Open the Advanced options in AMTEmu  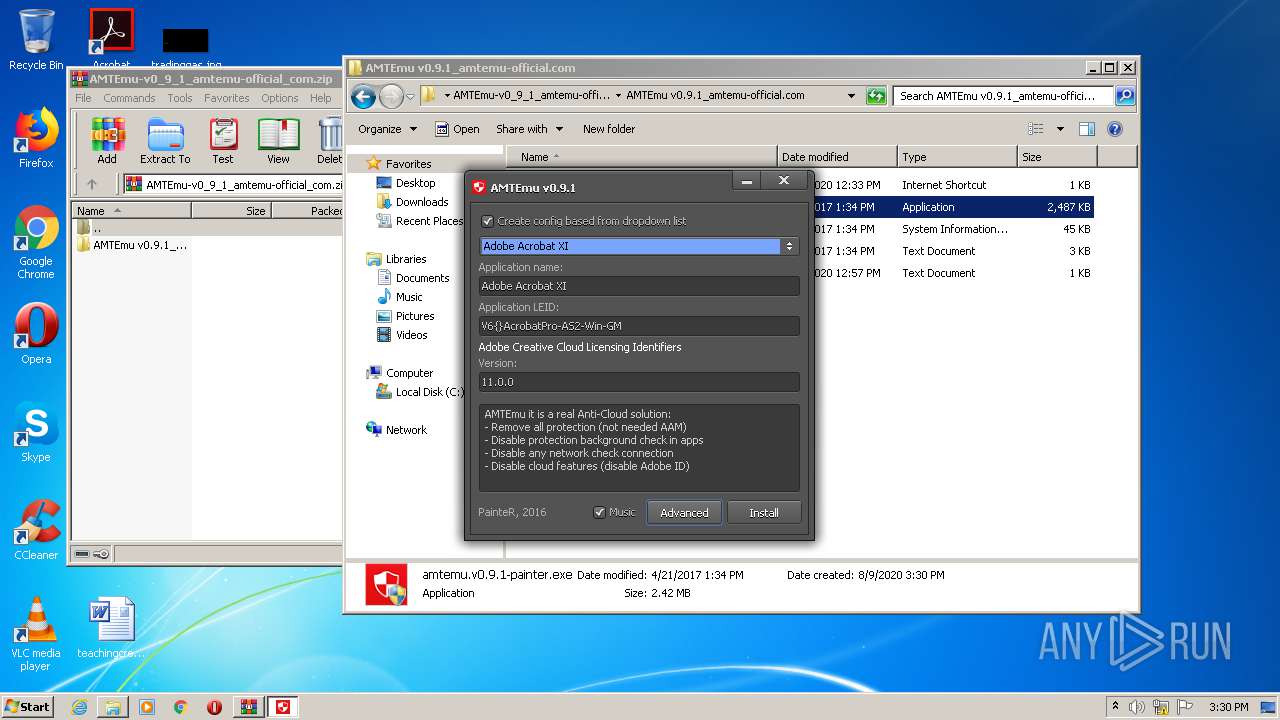[684, 512]
